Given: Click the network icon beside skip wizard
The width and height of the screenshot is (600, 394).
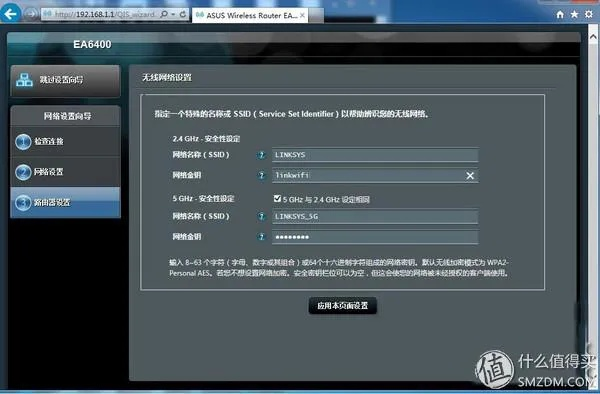Looking at the screenshot, I should (24, 80).
